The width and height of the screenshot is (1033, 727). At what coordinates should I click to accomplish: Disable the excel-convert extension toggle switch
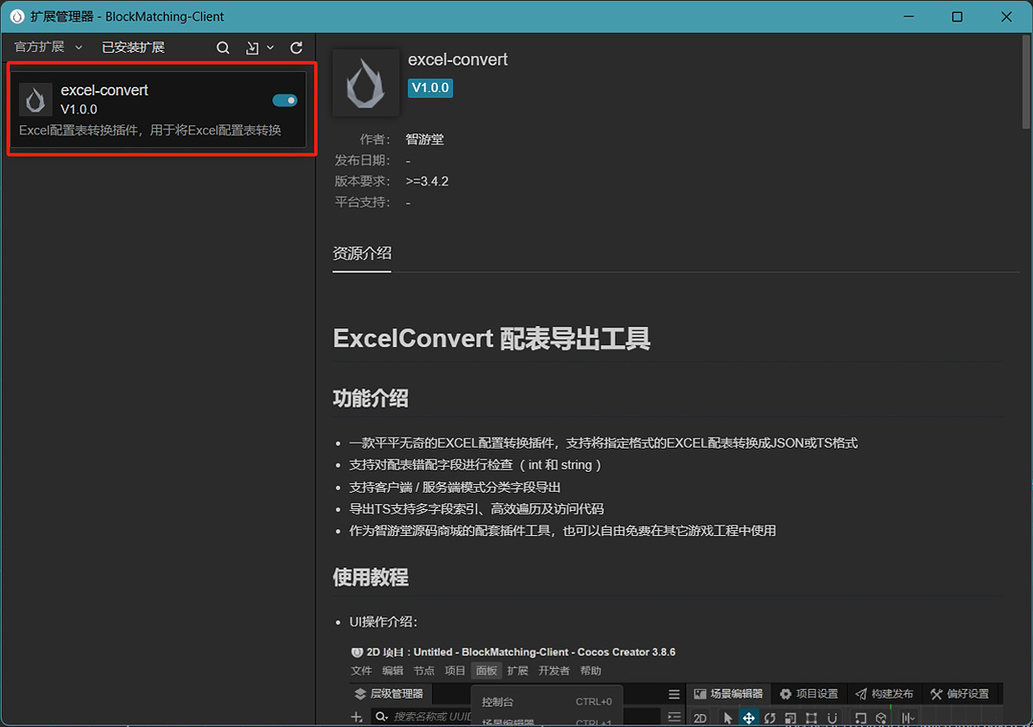[284, 100]
